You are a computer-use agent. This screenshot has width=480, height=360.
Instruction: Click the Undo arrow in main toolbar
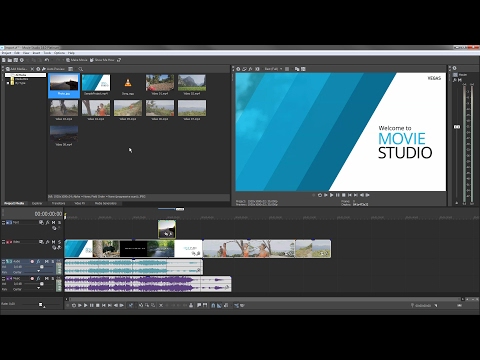click(47, 60)
